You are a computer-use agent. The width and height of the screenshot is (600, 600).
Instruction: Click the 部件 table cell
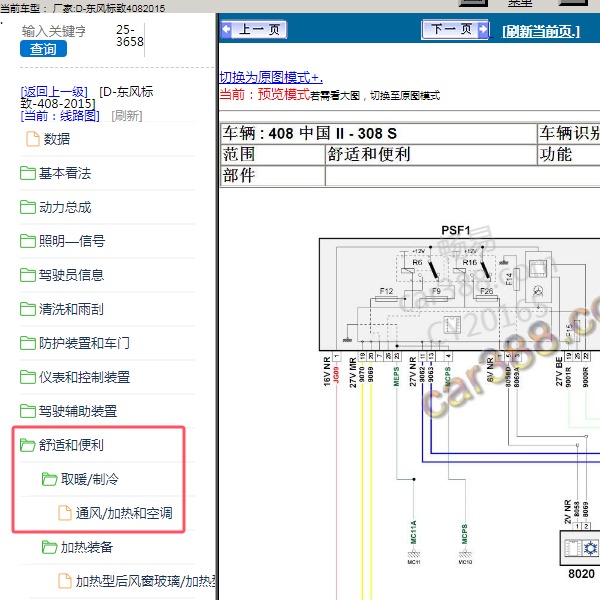(x=272, y=176)
